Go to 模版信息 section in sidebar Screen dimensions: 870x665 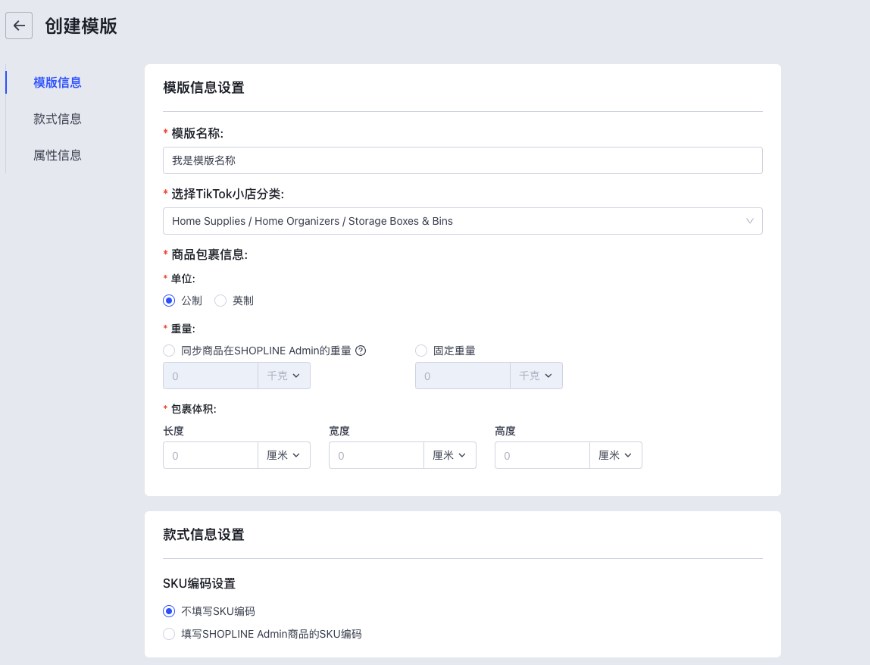coord(57,82)
